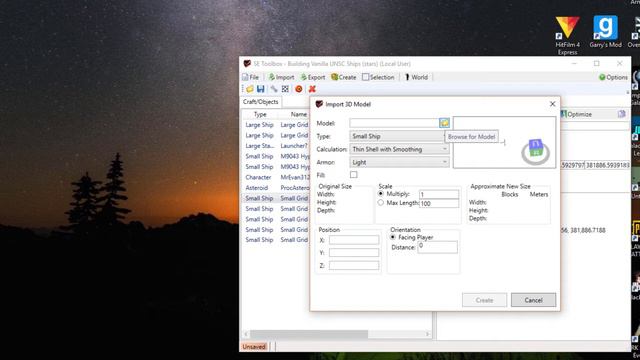Open the Calculation dropdown
Screen dimensions: 640x360
point(399,149)
